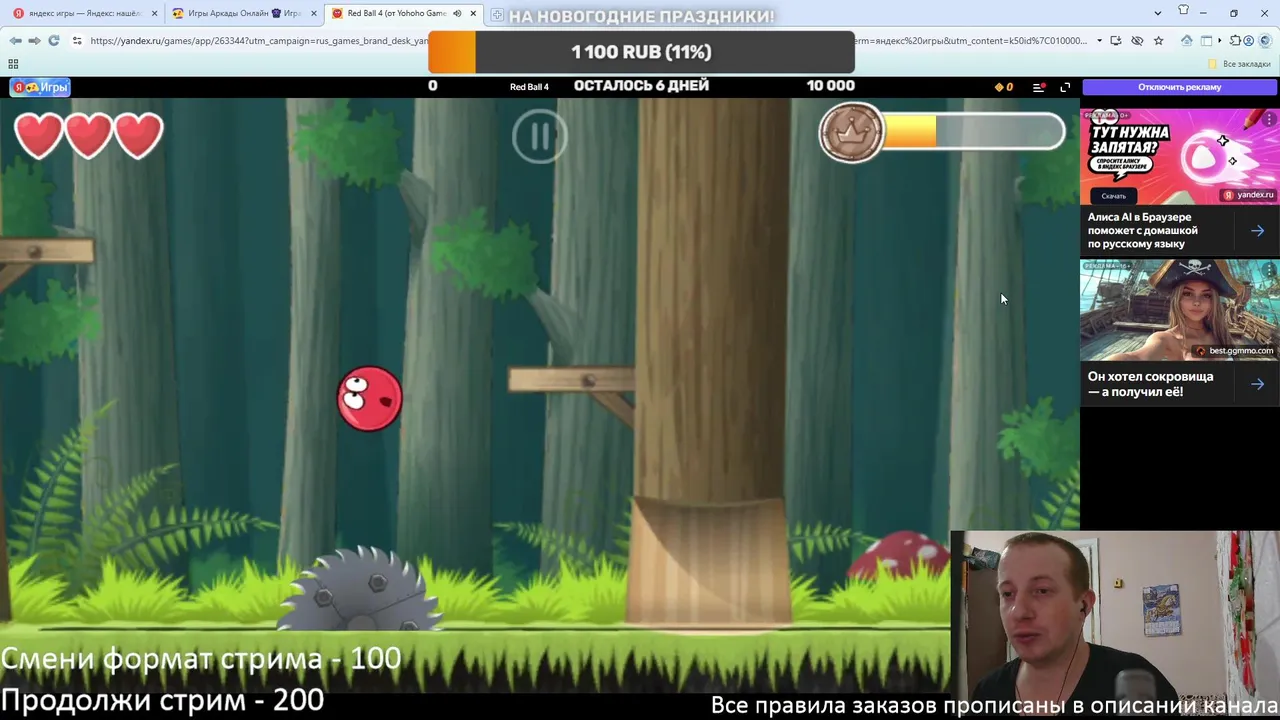Screen dimensions: 1280x720
Task: Open a new browser tab
Action: pos(497,14)
